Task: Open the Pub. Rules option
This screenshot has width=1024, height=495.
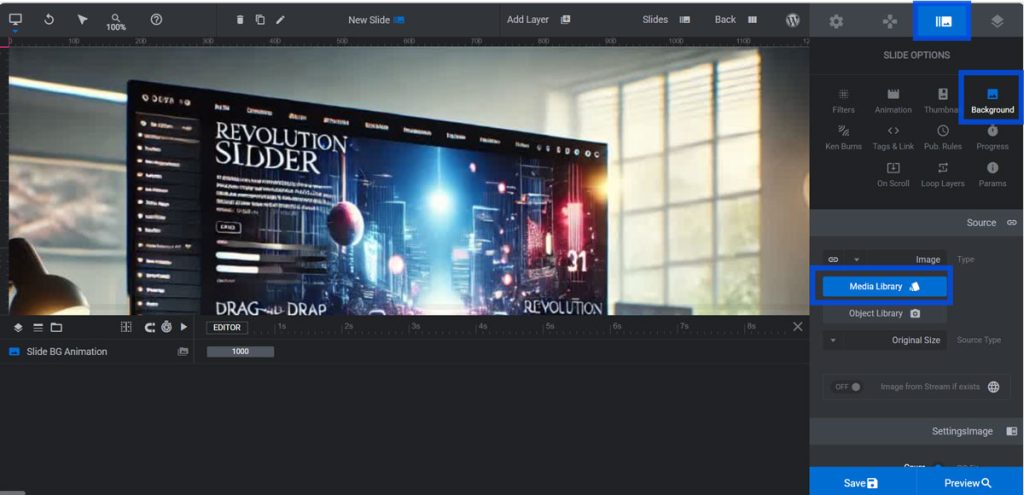Action: point(943,137)
